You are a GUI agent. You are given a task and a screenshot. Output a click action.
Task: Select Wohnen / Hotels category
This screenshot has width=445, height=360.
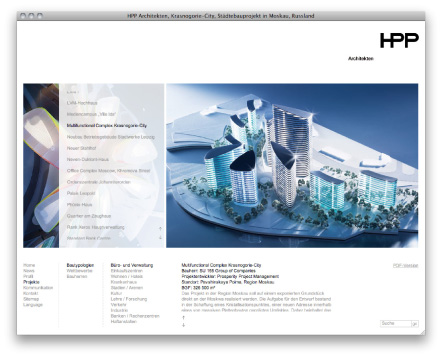pyautogui.click(x=127, y=277)
